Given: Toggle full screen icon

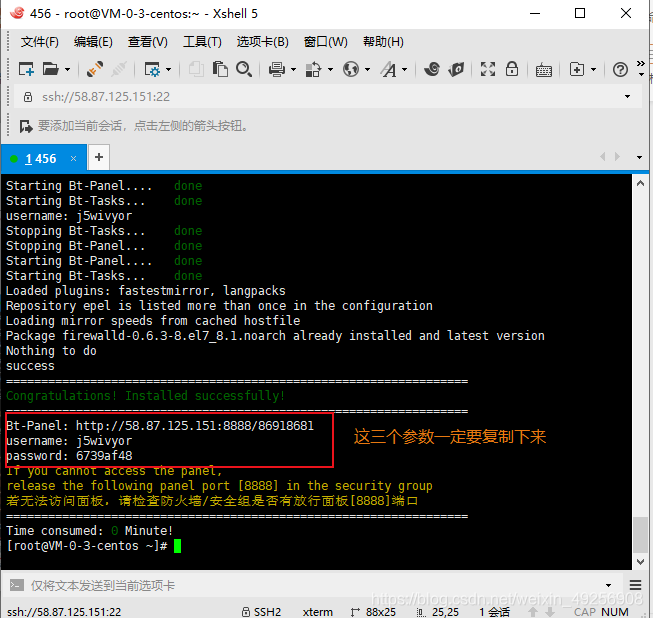Looking at the screenshot, I should click(x=488, y=69).
